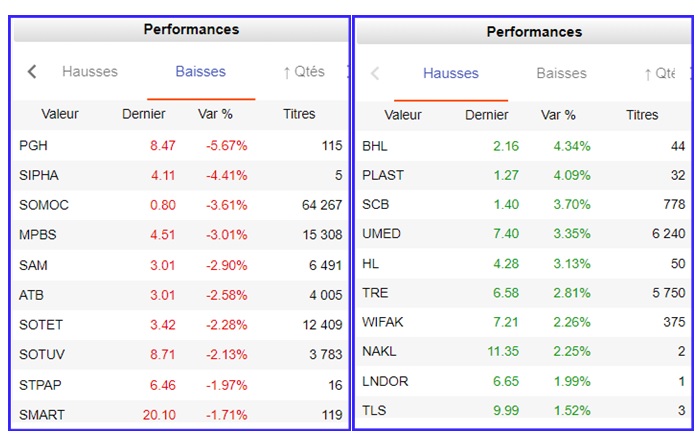Open the TLS stock row
Viewport: 699px width, 441px height.
pos(374,411)
